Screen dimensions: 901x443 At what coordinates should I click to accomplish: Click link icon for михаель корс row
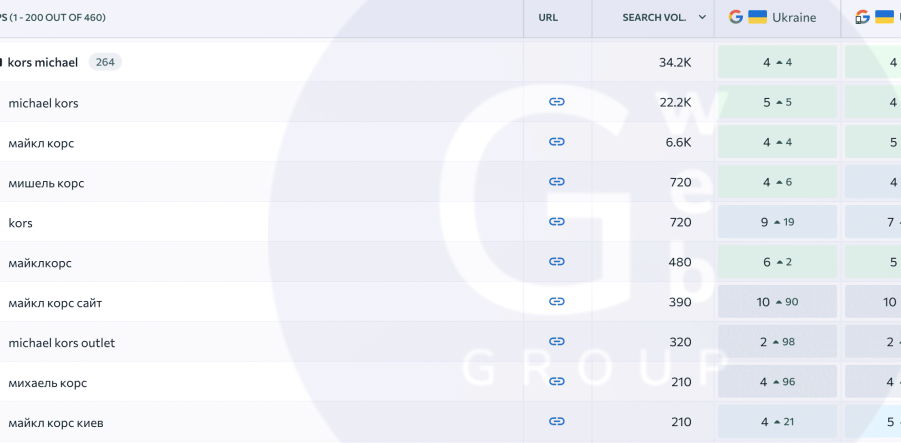coord(557,382)
